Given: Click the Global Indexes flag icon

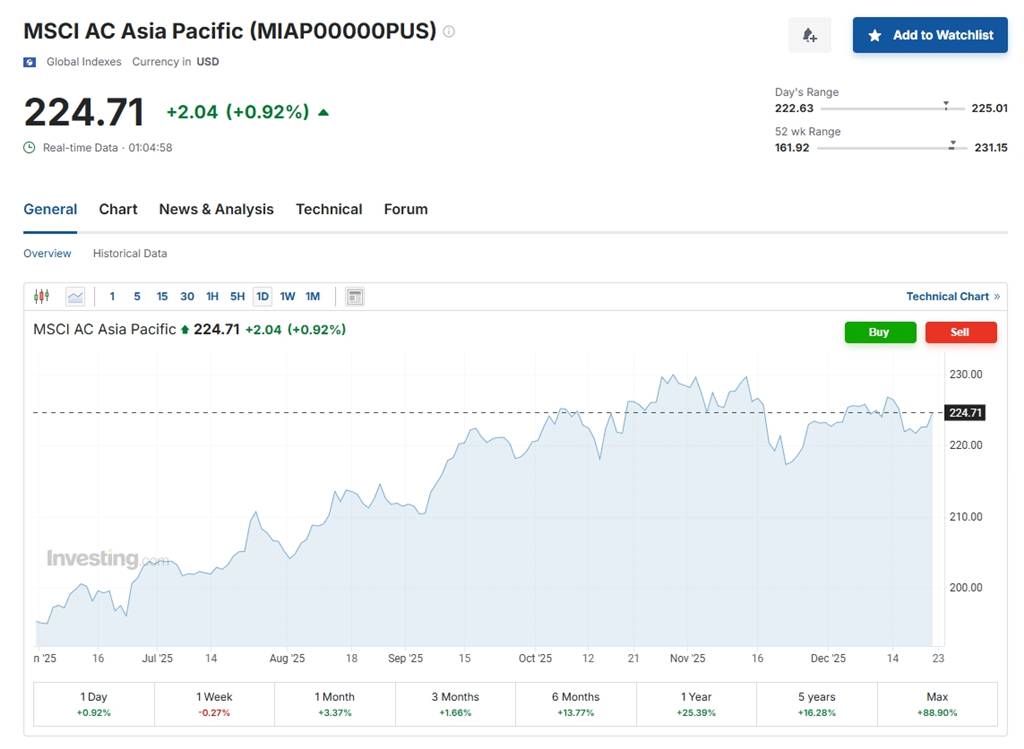Looking at the screenshot, I should tap(30, 61).
